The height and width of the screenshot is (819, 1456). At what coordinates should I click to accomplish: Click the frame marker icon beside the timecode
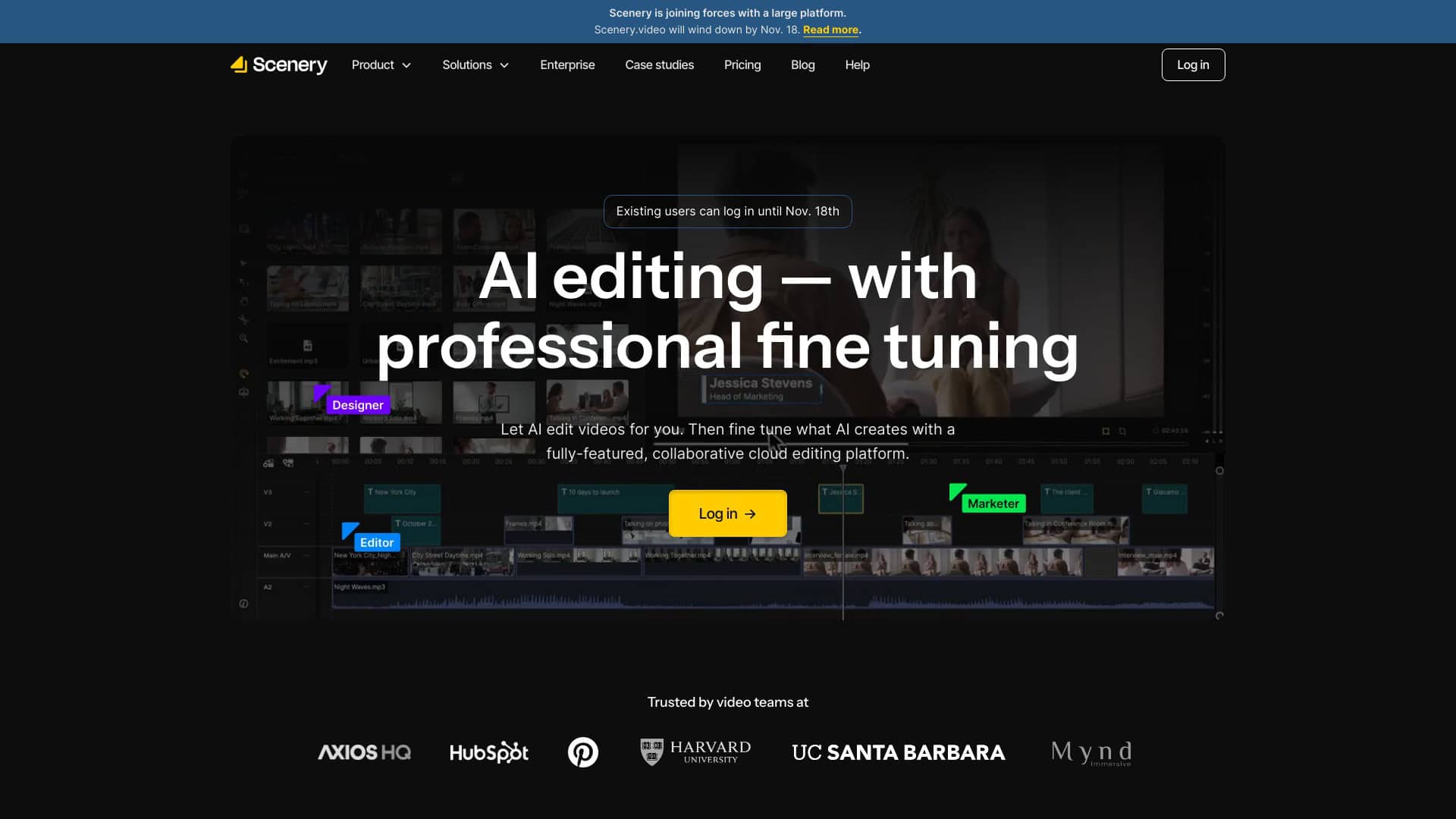[x=1155, y=430]
